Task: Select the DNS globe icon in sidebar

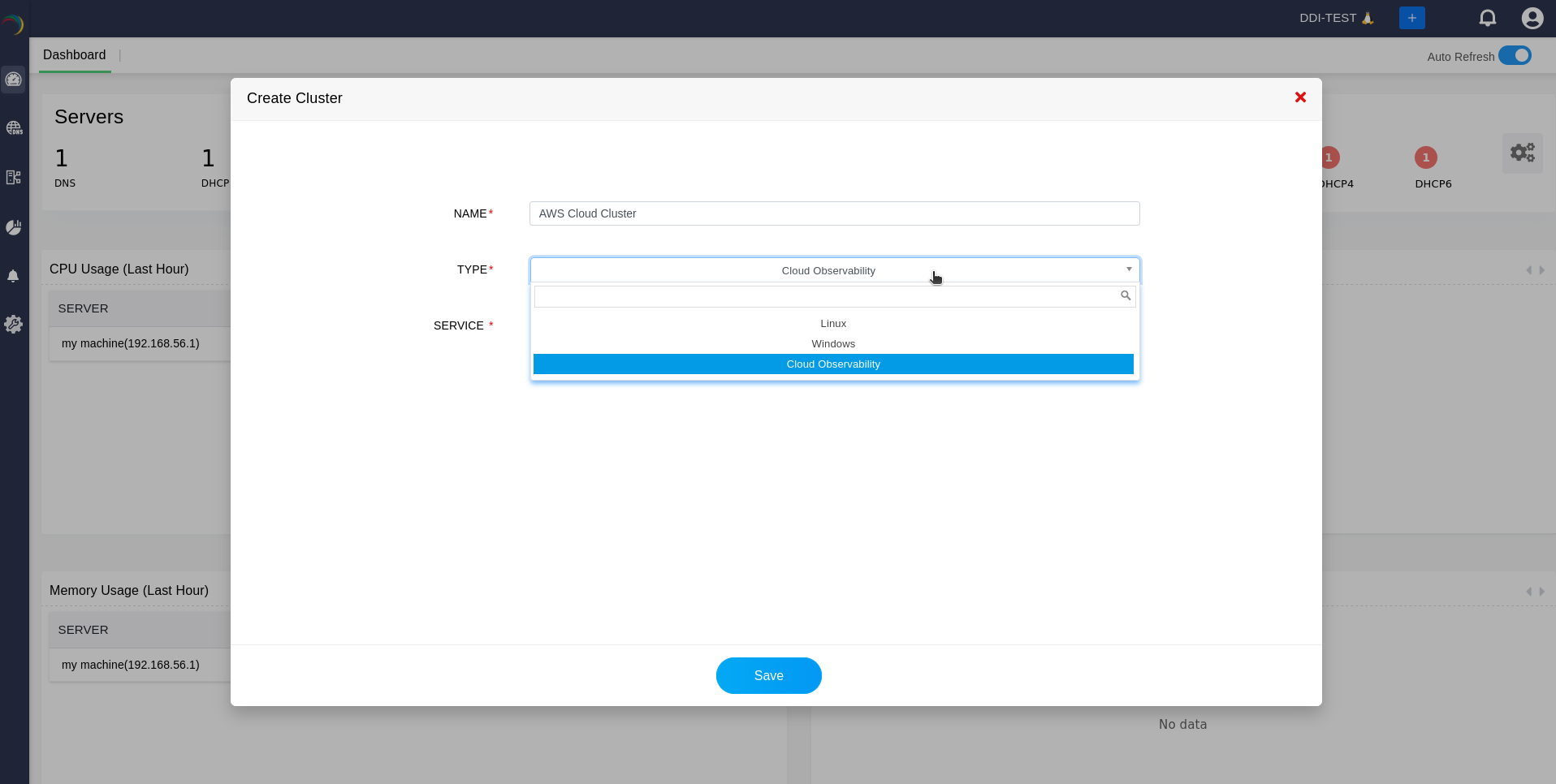Action: [13, 127]
